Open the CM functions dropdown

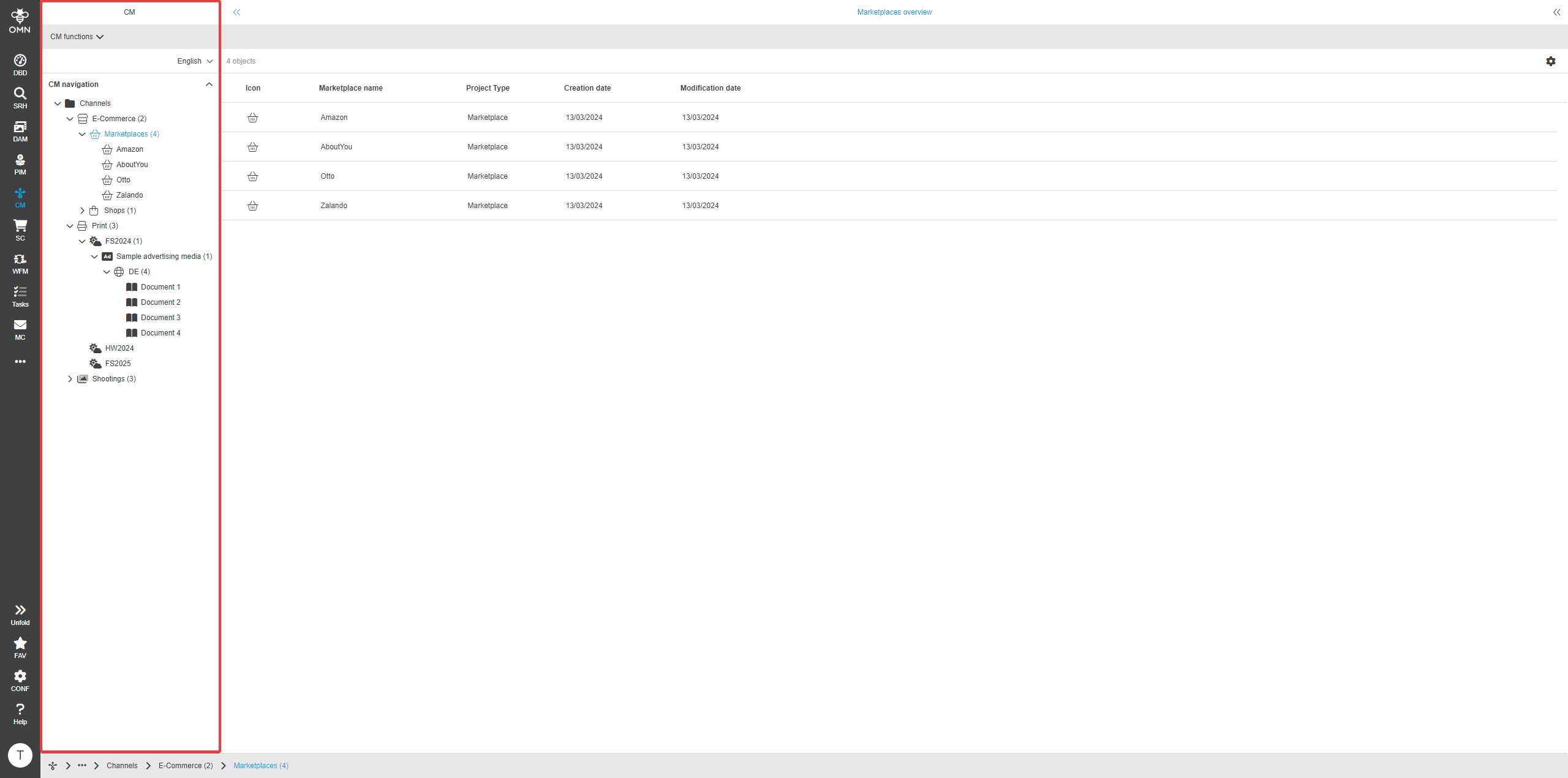(x=77, y=37)
